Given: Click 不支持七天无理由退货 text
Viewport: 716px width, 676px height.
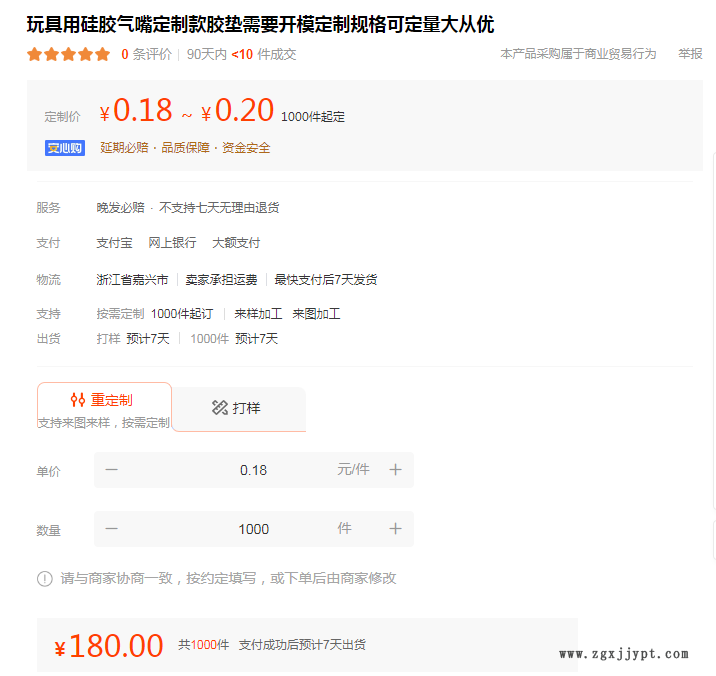Looking at the screenshot, I should pos(219,208).
